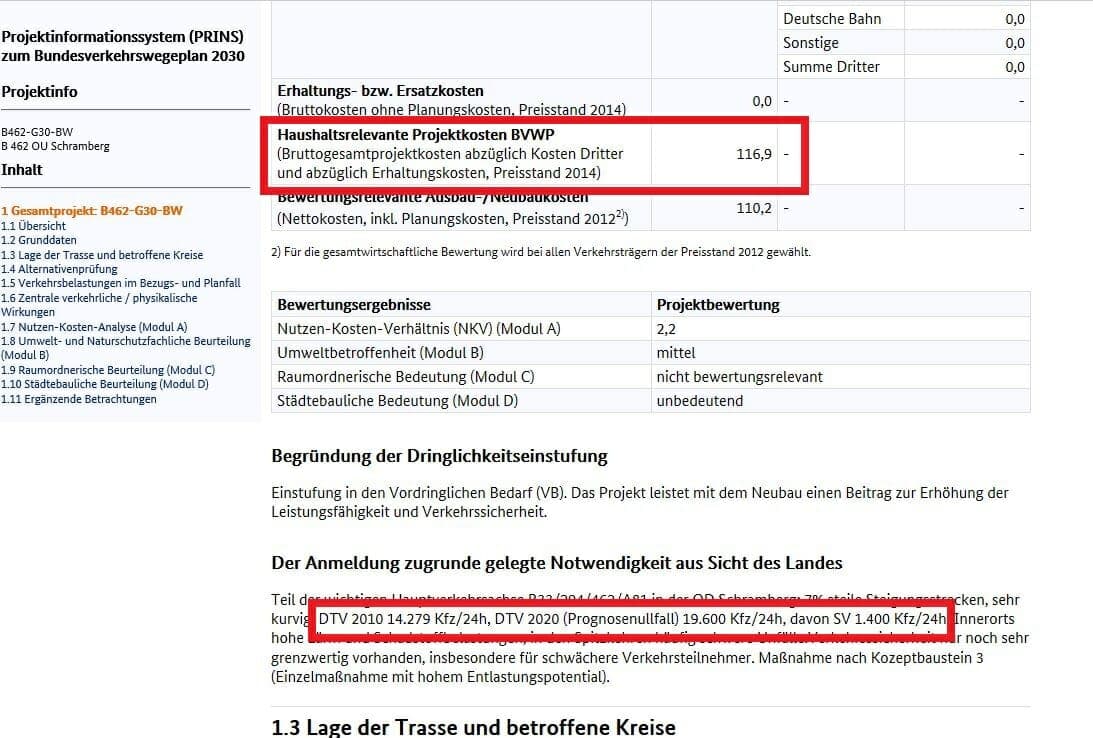Open 1.9 Raumordnerische Beurteilung (Modul C)

[108, 370]
